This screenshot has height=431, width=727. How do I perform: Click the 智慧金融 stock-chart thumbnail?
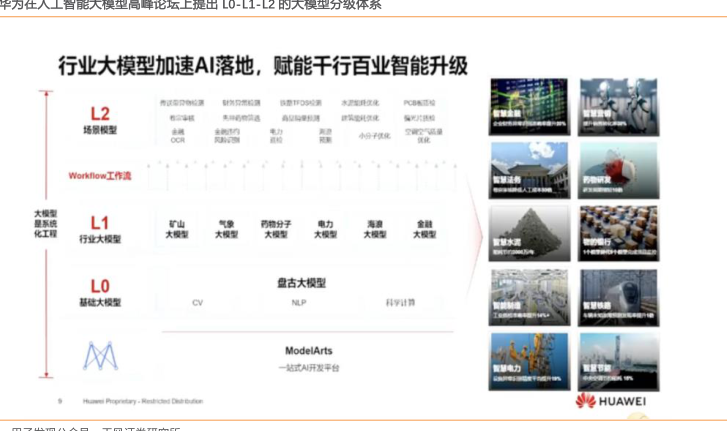tap(529, 107)
